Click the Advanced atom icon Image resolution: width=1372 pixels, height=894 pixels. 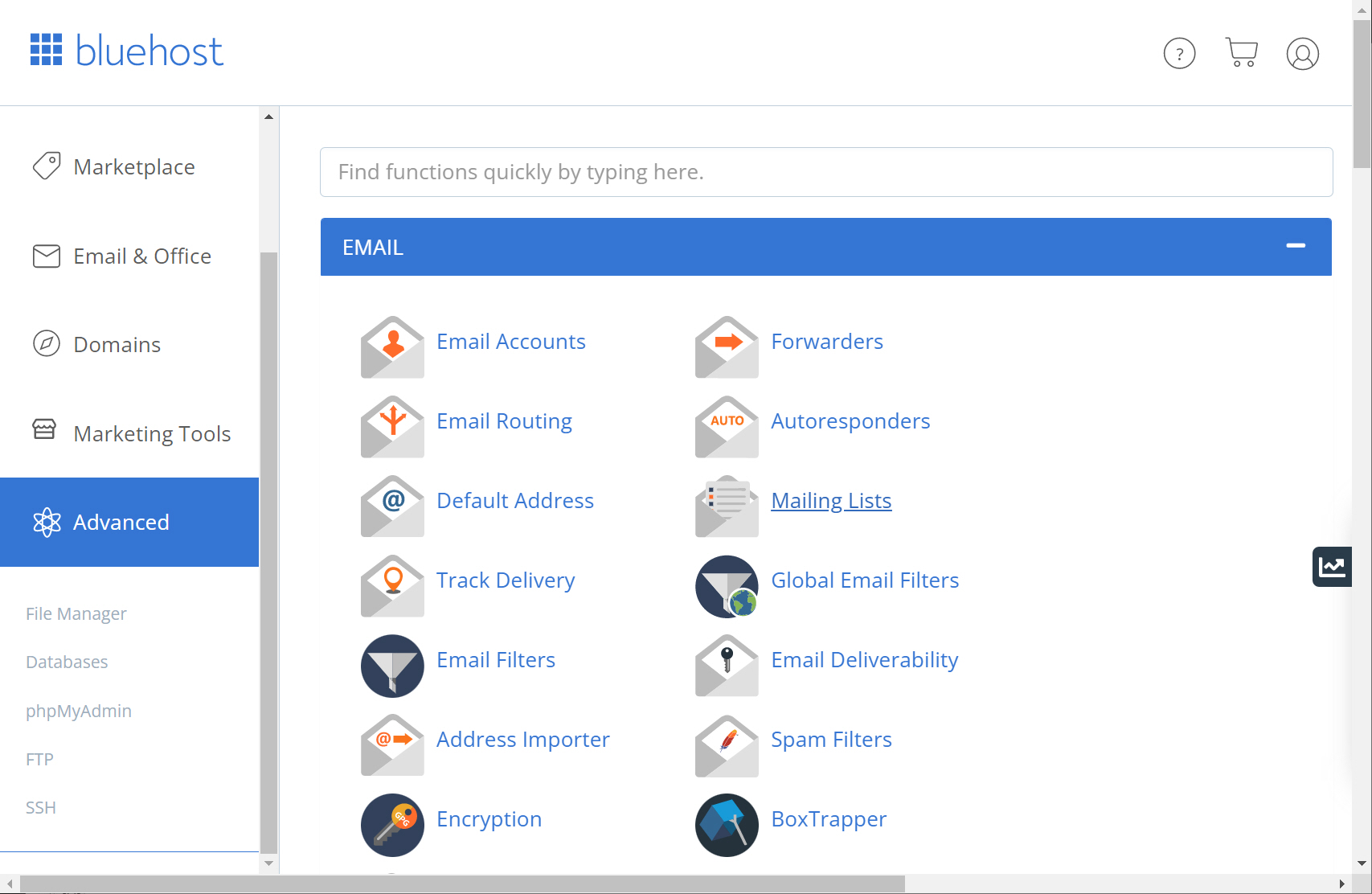coord(47,523)
